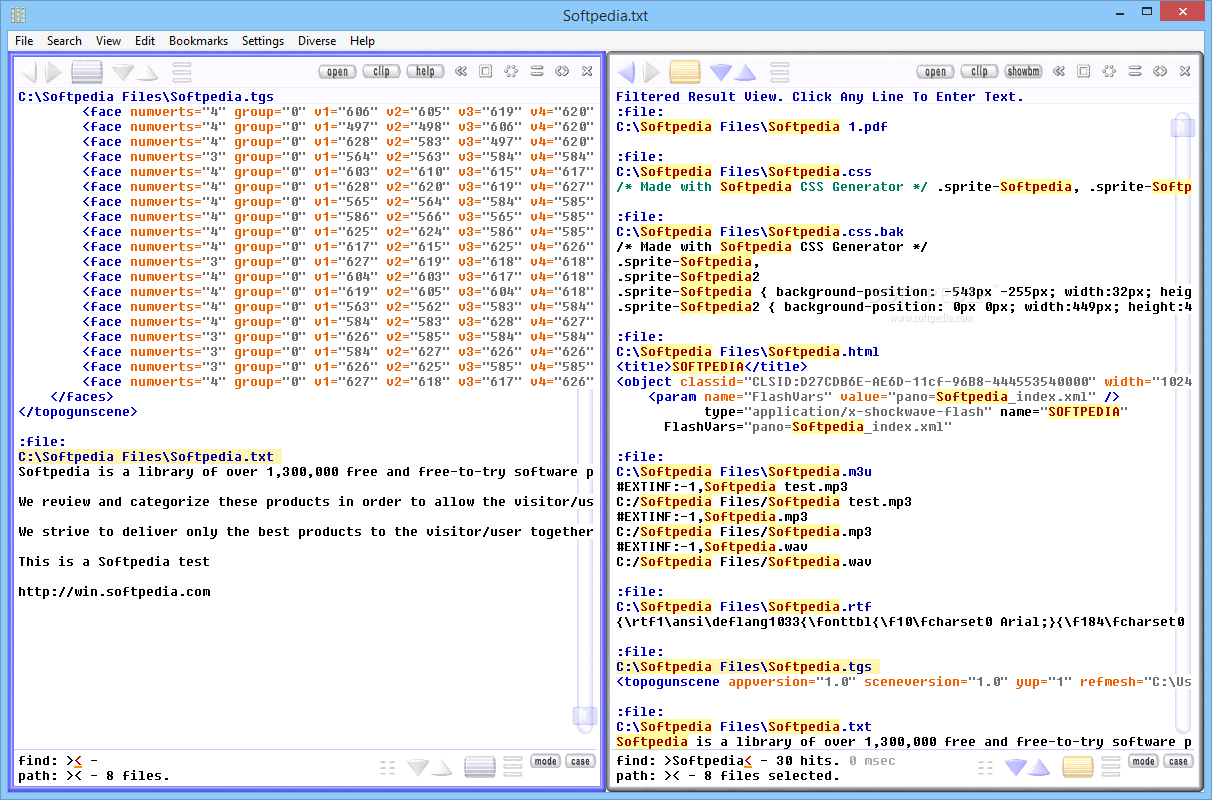Click the blue down triangle in right pane bottom bar
This screenshot has height=800, width=1212.
1017,767
